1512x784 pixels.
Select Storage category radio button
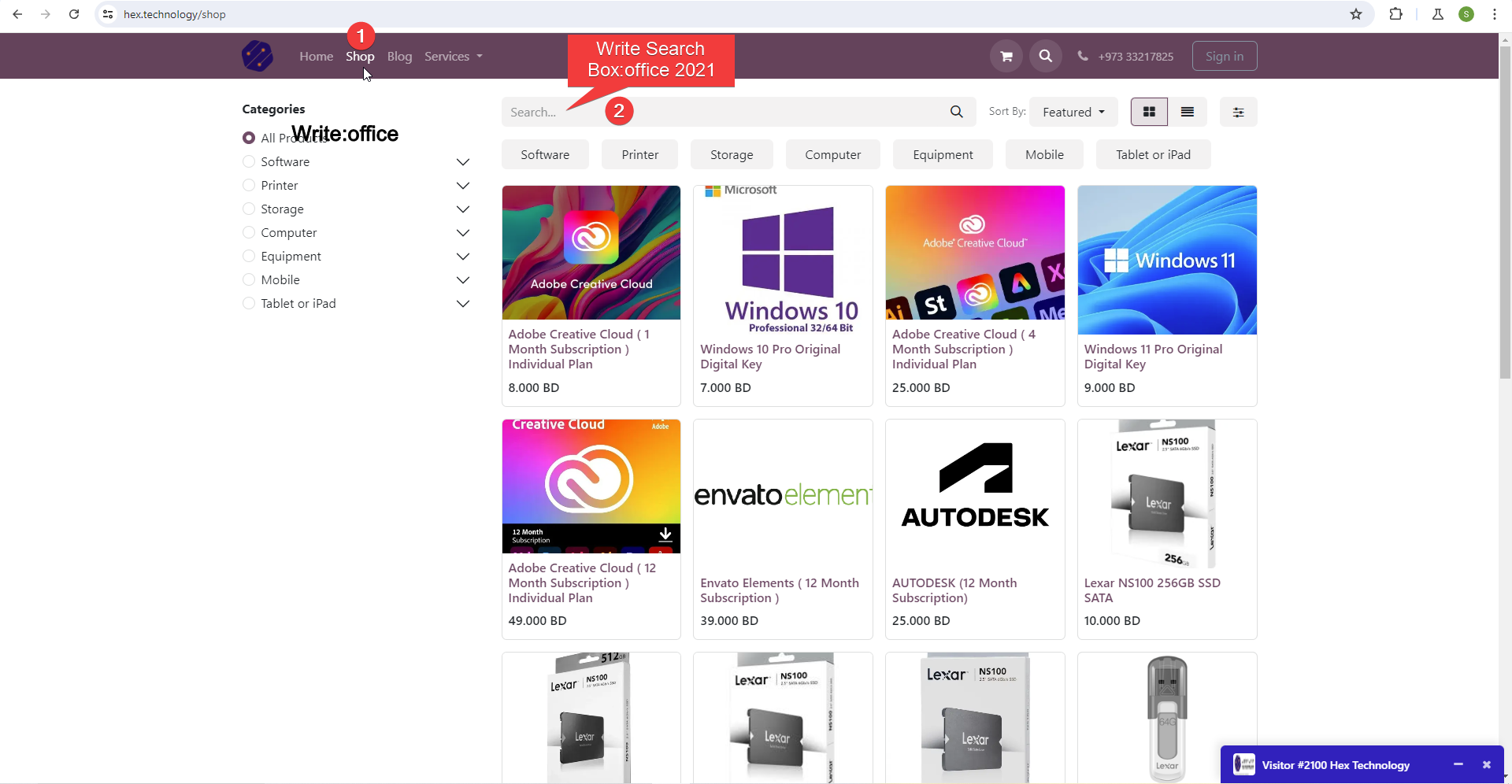[249, 209]
